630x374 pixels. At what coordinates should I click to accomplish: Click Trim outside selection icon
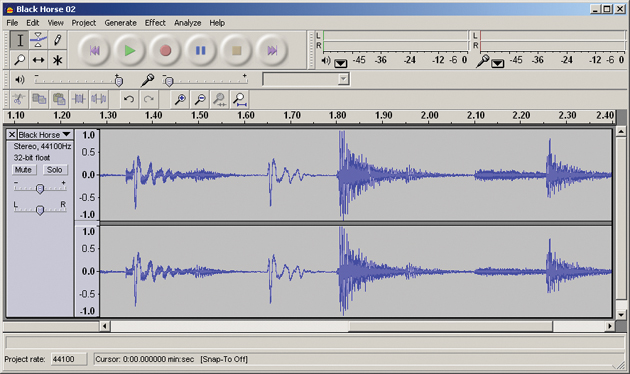coord(79,99)
